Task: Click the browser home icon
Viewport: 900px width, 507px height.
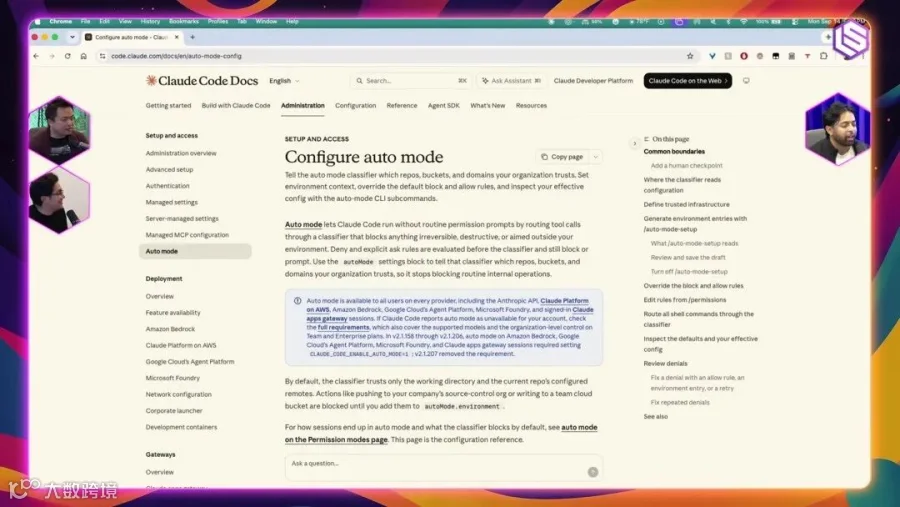Action: coord(84,56)
